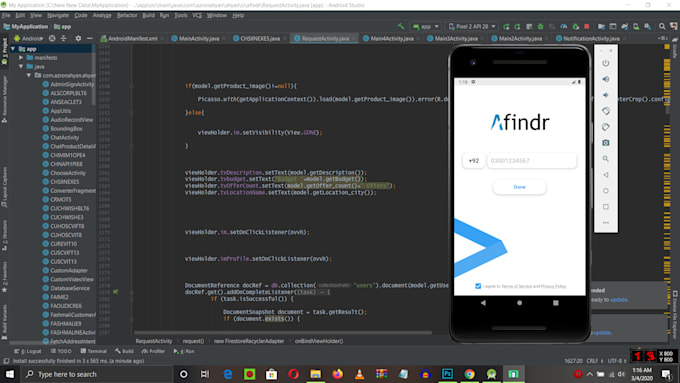Expand the manifests folder node
The height and width of the screenshot is (383, 680).
(x=21, y=58)
